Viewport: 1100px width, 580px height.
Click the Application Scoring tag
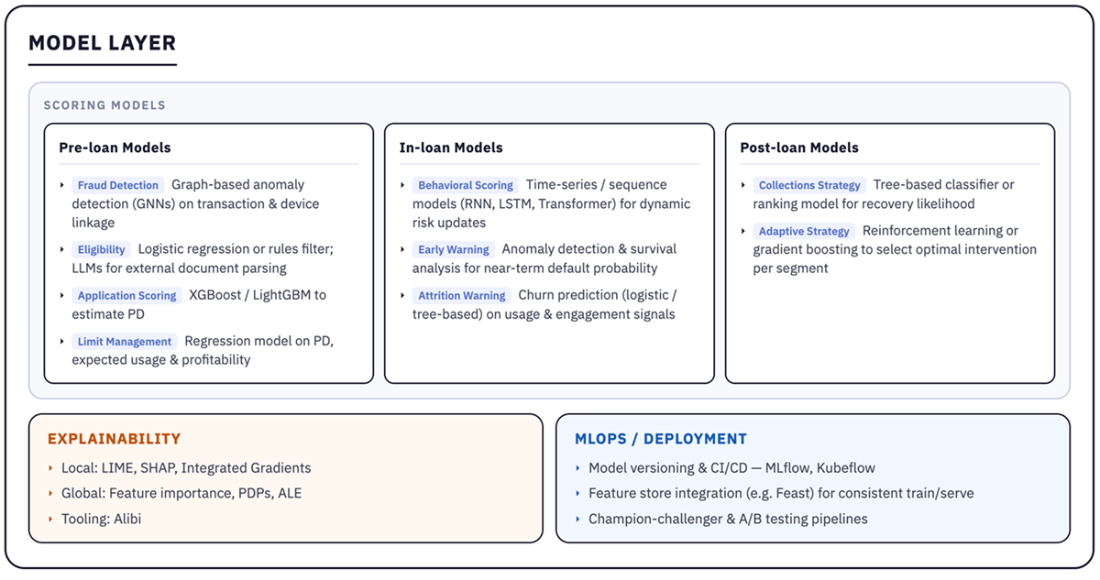tap(127, 296)
